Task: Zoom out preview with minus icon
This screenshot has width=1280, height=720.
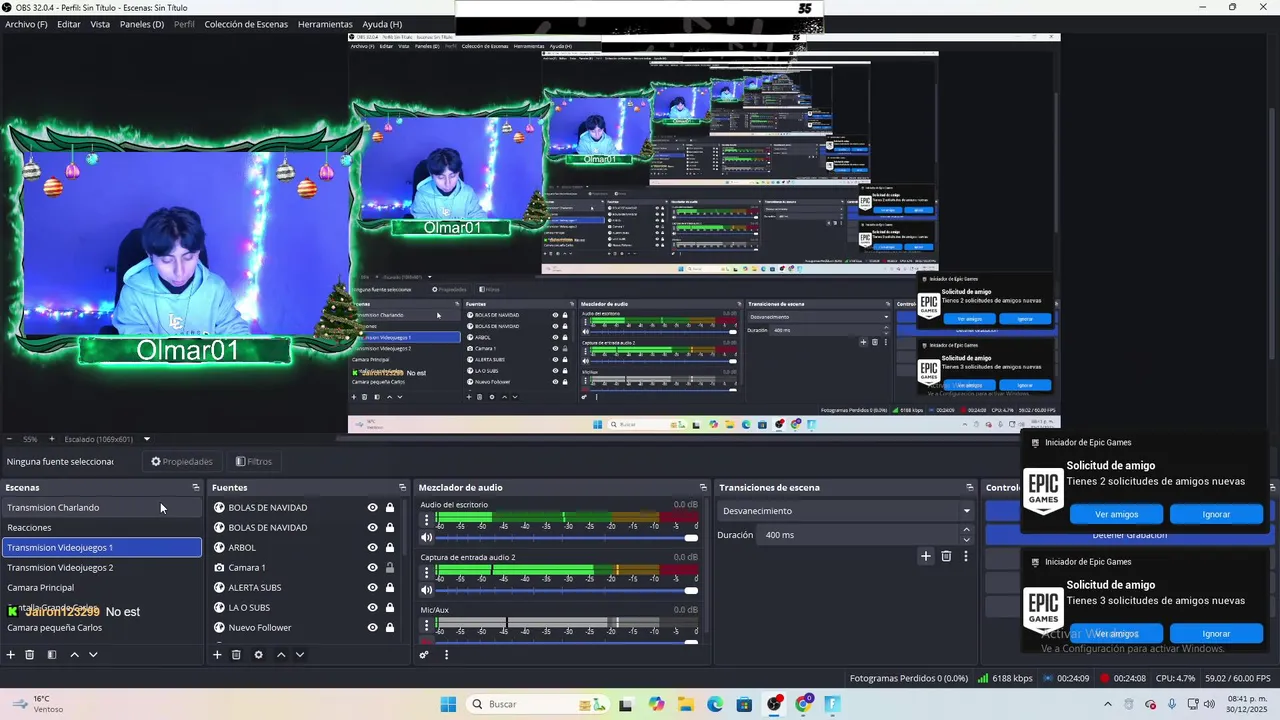Action: tap(9, 439)
